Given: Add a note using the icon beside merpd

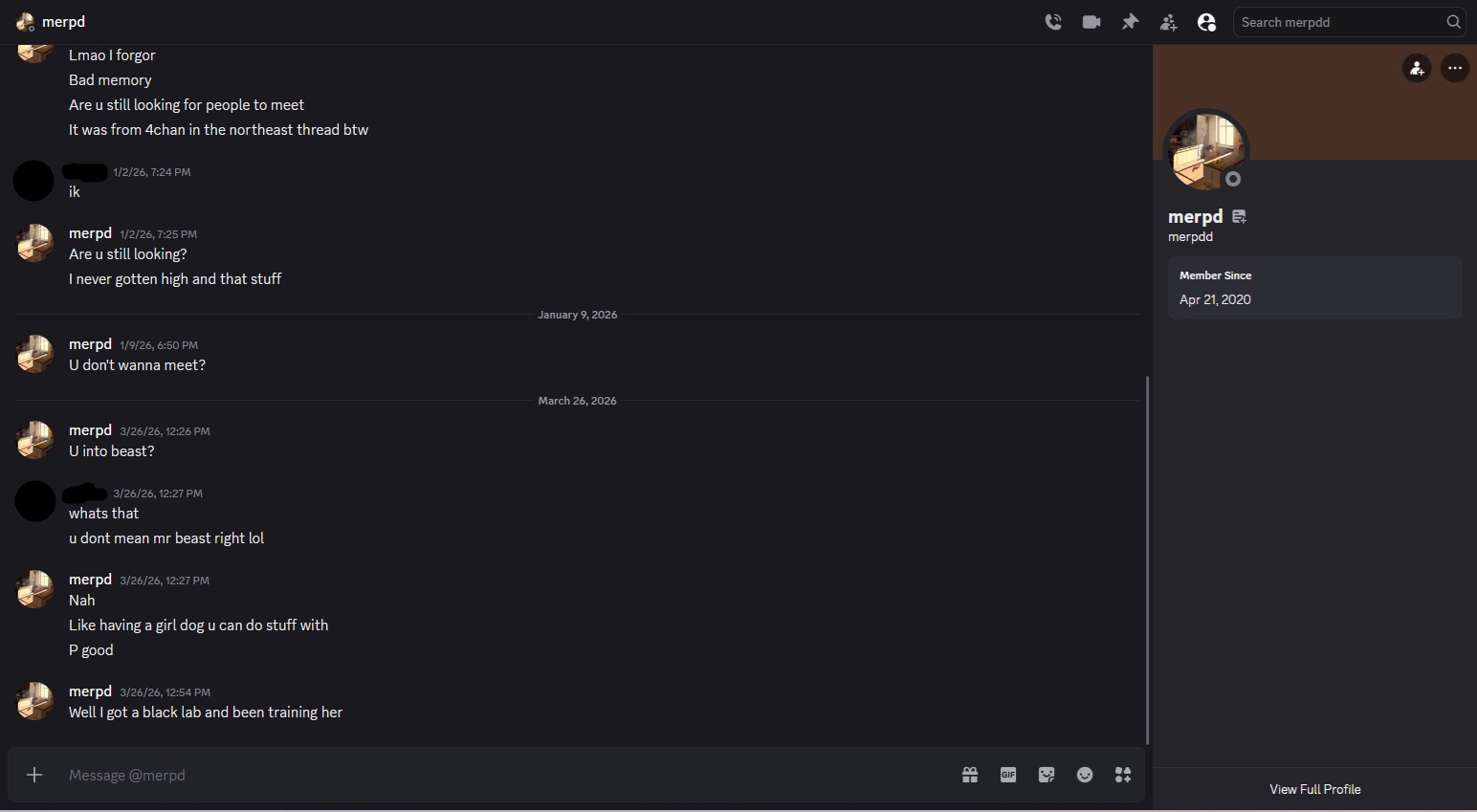Looking at the screenshot, I should (1240, 217).
